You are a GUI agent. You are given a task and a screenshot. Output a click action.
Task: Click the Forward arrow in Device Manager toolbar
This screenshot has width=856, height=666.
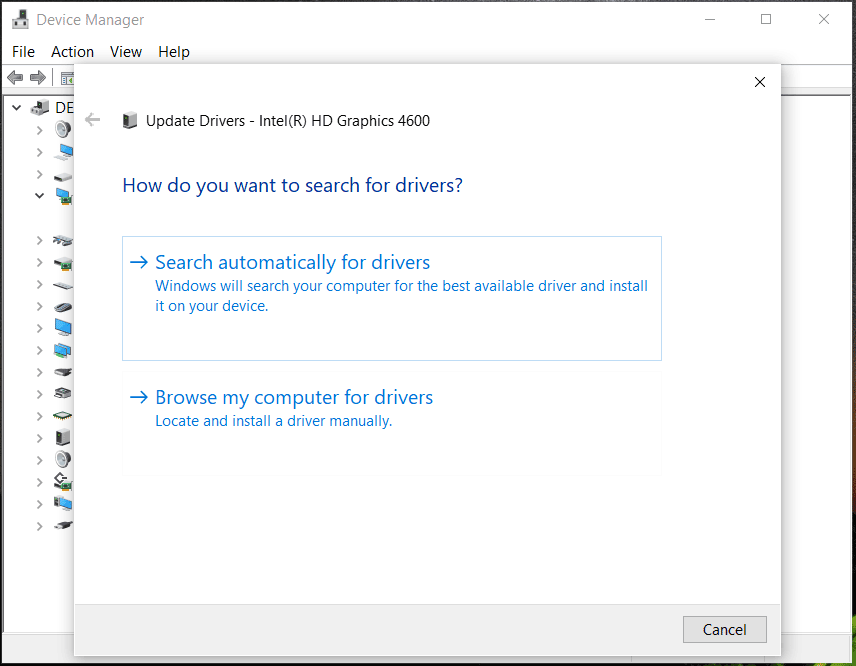(x=38, y=77)
